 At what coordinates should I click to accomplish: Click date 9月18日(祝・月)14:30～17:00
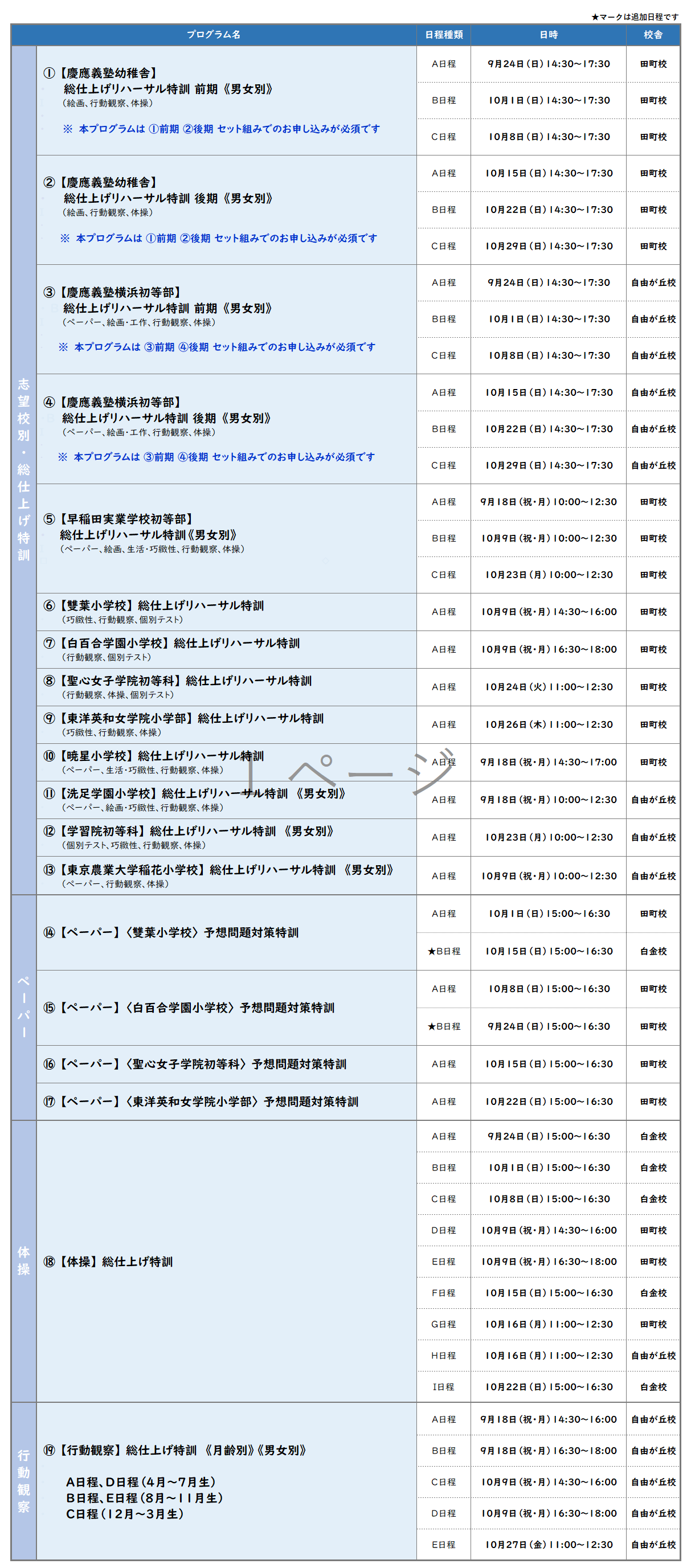[548, 762]
